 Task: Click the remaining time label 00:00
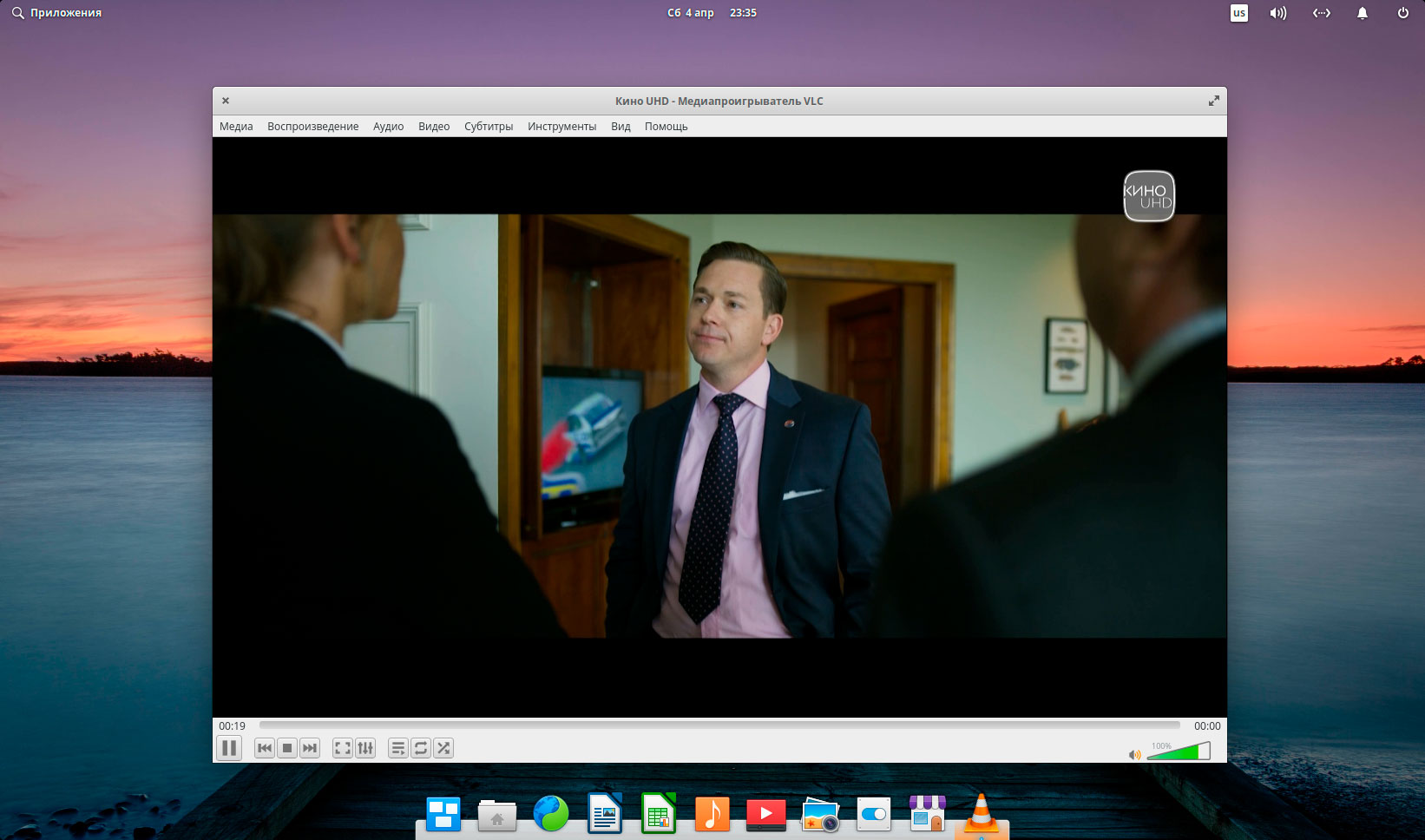1206,726
